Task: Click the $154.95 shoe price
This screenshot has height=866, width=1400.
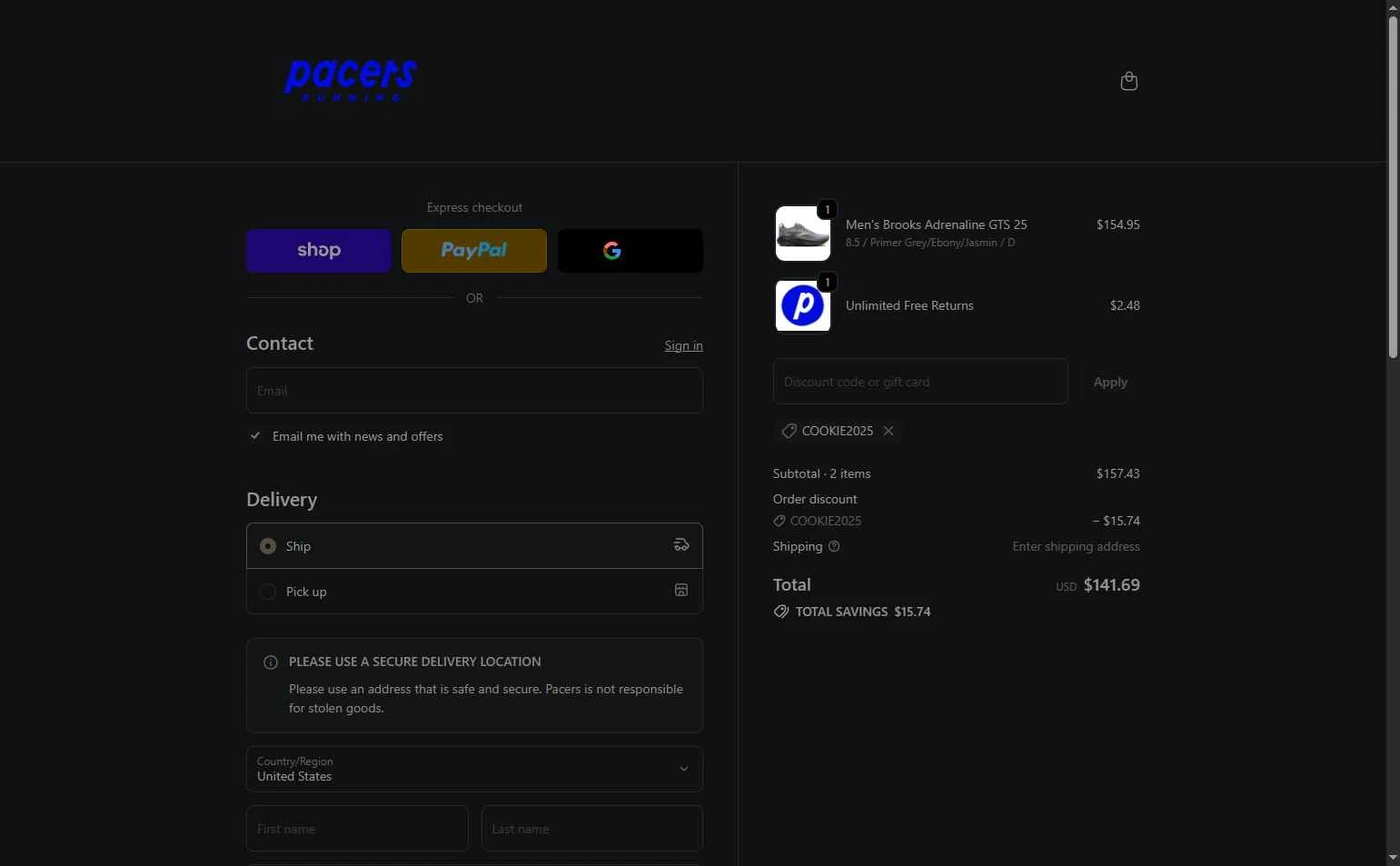Action: click(x=1117, y=224)
